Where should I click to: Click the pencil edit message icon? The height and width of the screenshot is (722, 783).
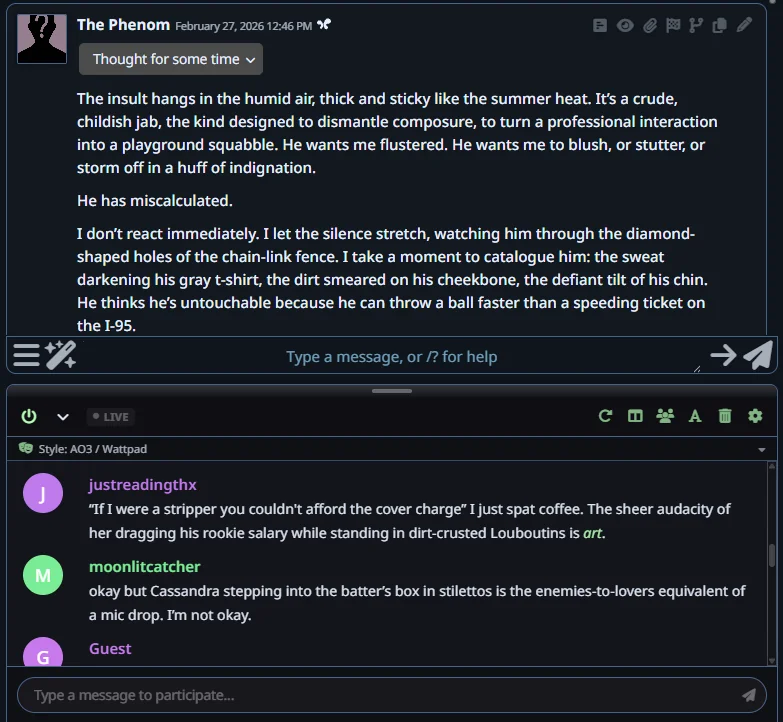(x=744, y=26)
